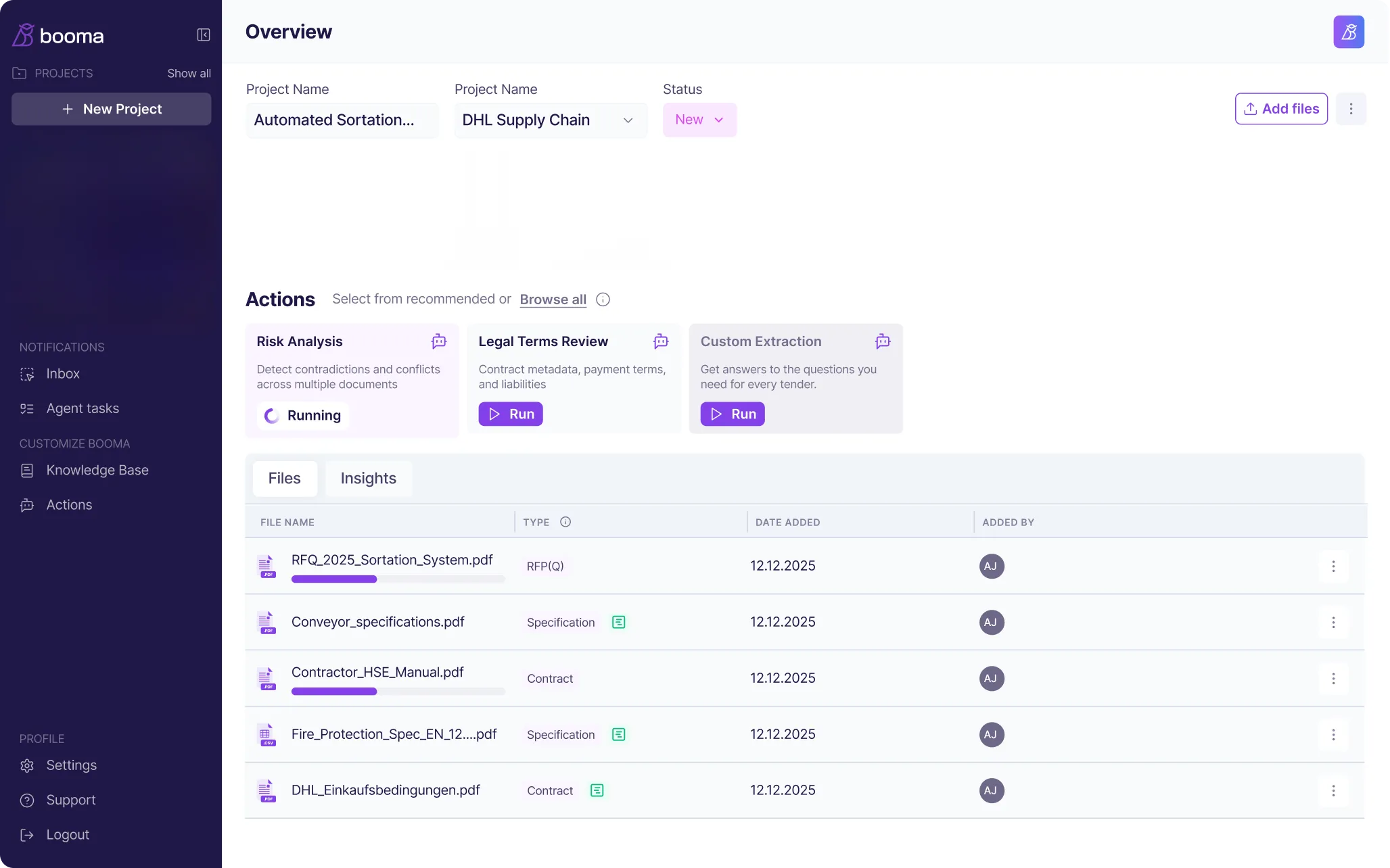Click the Browse all link

[x=553, y=299]
